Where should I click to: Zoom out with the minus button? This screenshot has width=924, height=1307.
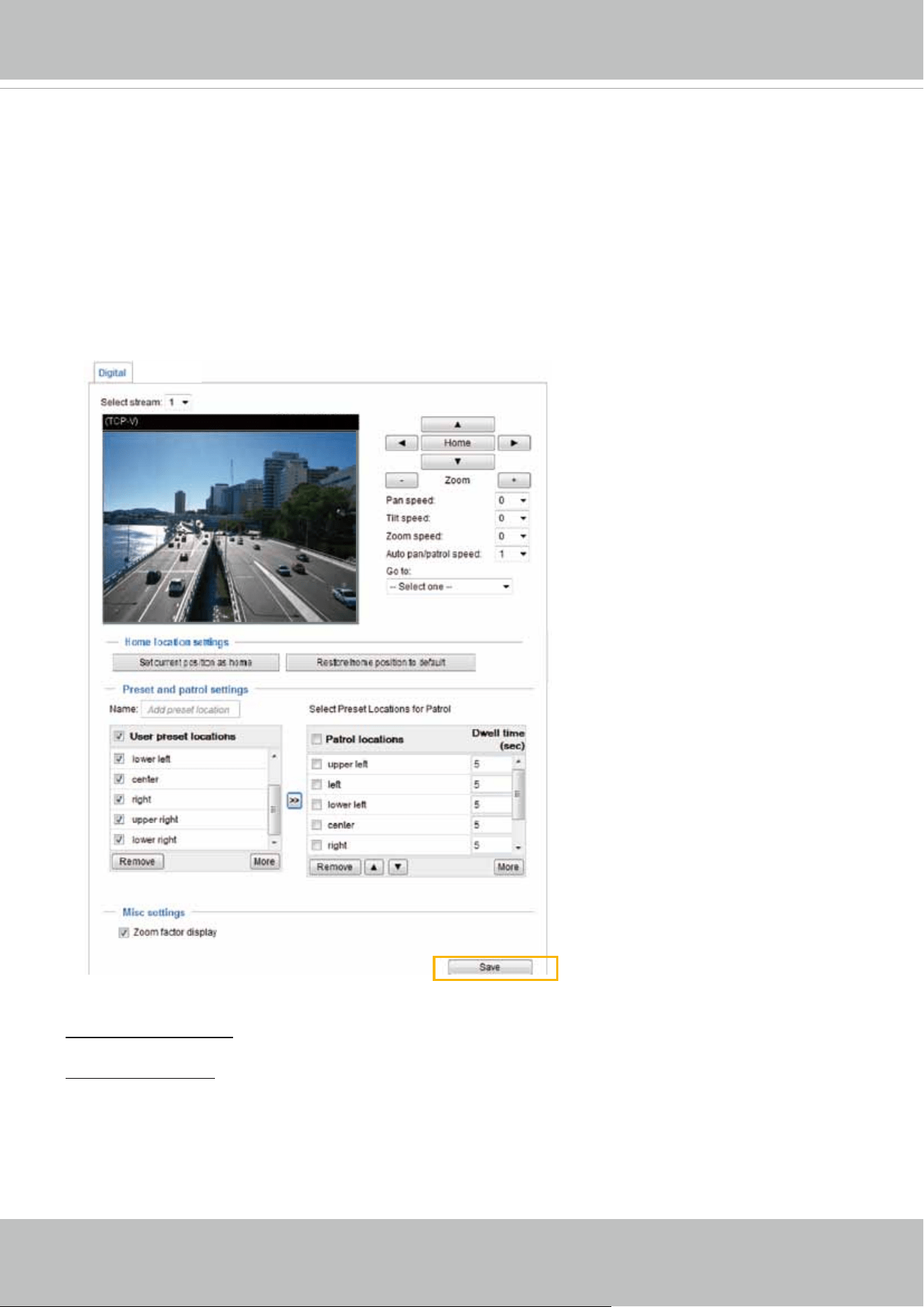402,480
